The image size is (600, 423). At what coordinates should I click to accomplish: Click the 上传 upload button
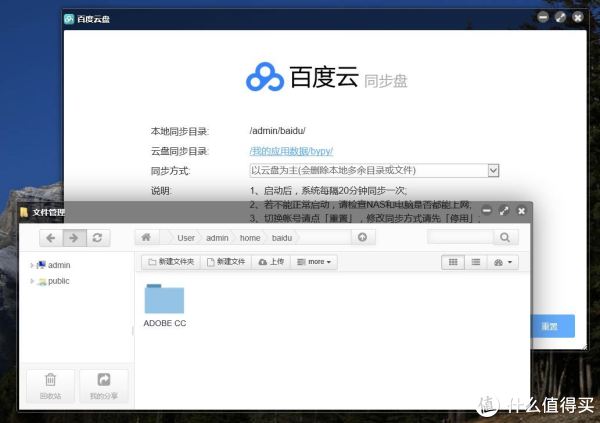pyautogui.click(x=271, y=262)
